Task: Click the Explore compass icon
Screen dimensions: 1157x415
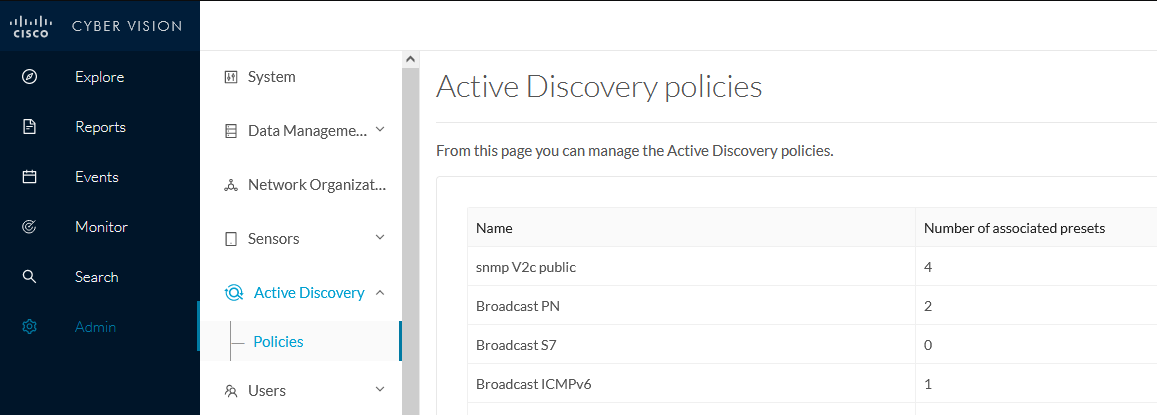Action: click(29, 77)
